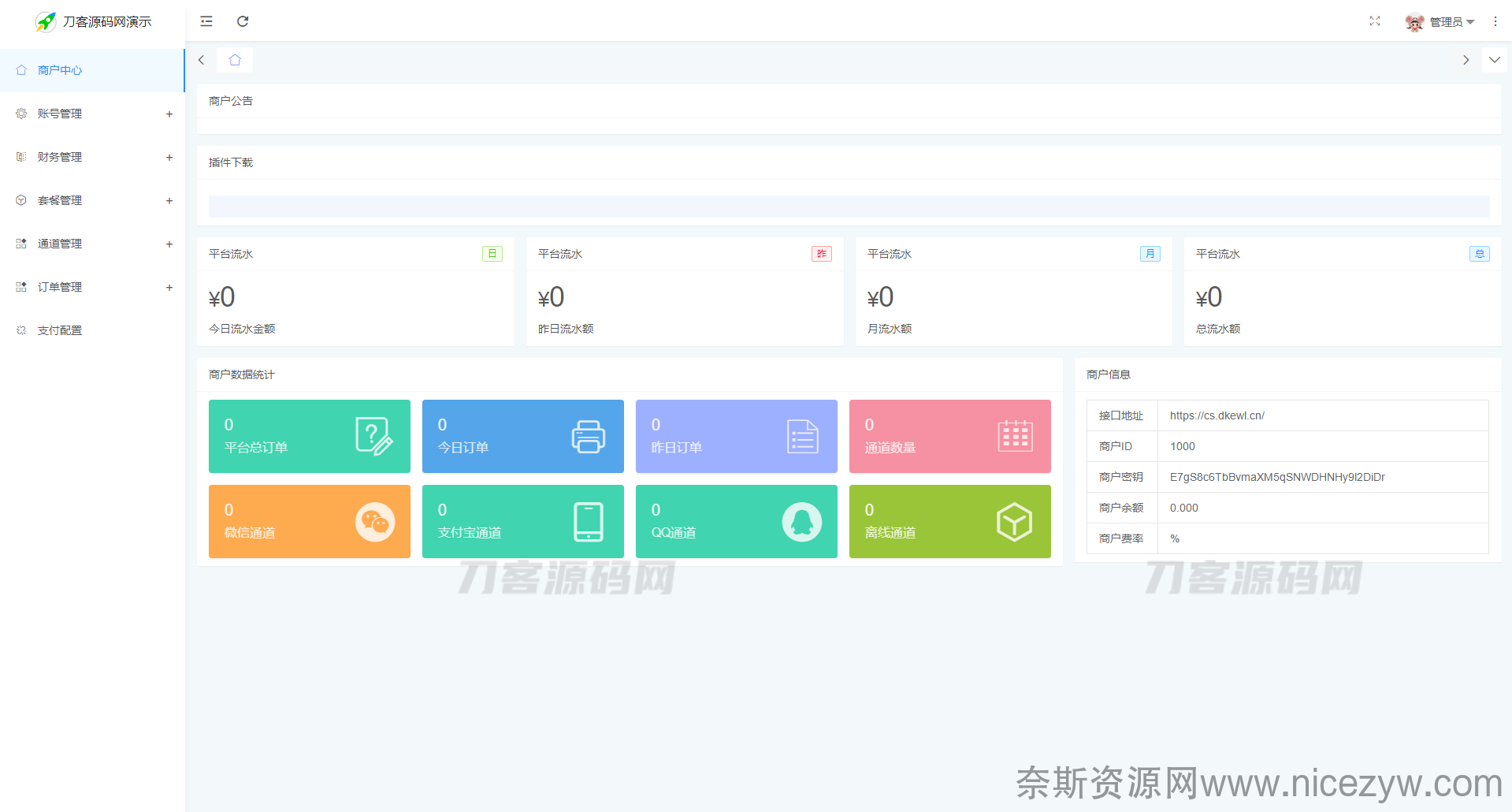The width and height of the screenshot is (1512, 812).
Task: Select the 商户余额 value 0.000
Action: point(1184,508)
